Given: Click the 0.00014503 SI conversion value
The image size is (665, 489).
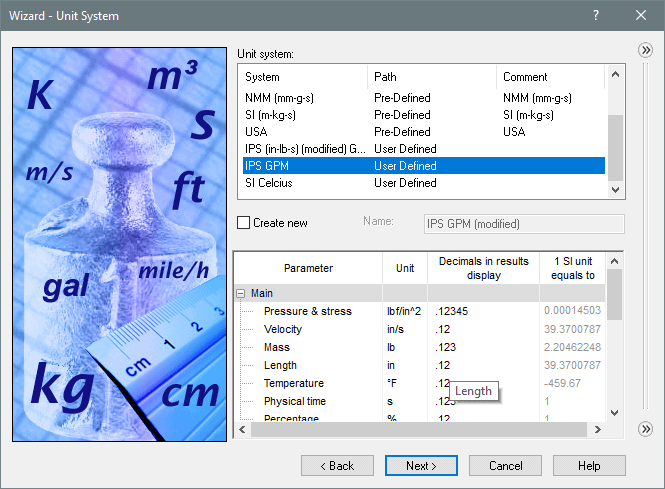Looking at the screenshot, I should click(x=572, y=310).
